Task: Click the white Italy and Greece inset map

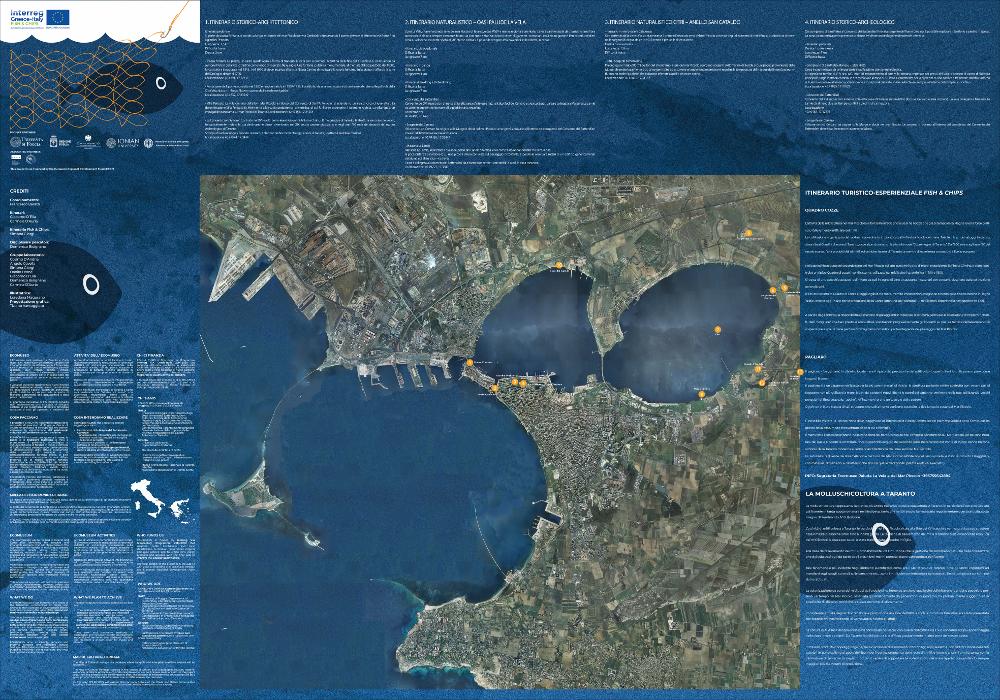Action: point(159,500)
